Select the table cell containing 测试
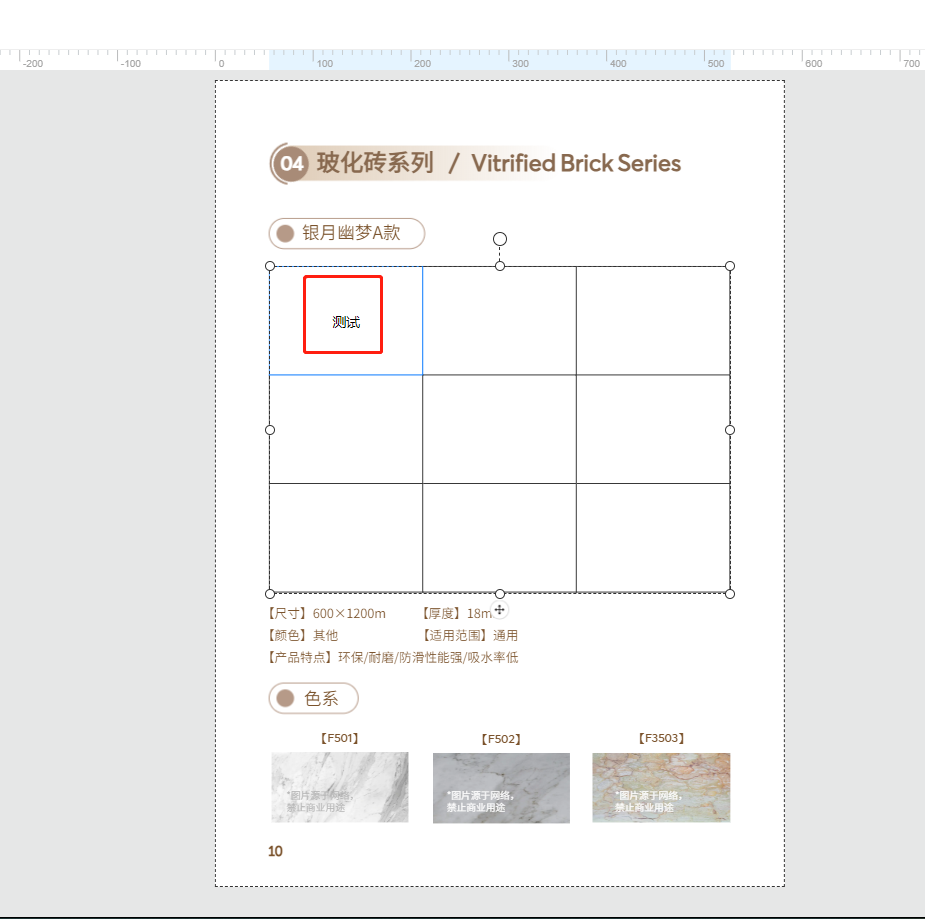 [x=345, y=321]
